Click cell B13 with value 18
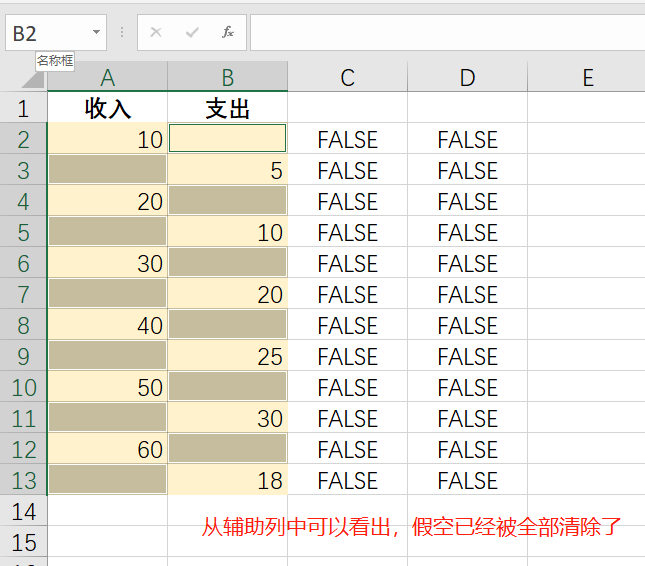Image resolution: width=645 pixels, height=566 pixels. [x=227, y=480]
